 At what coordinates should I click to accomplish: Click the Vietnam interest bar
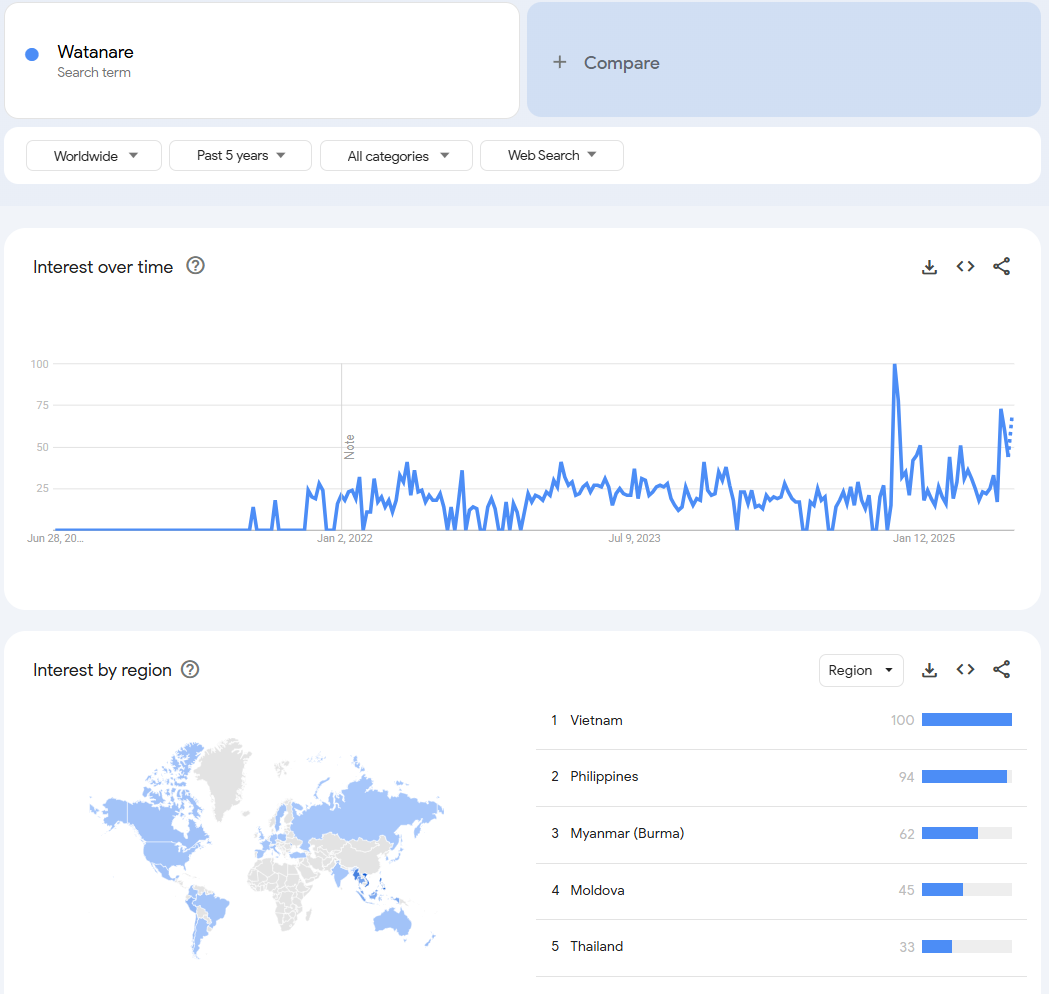(967, 720)
